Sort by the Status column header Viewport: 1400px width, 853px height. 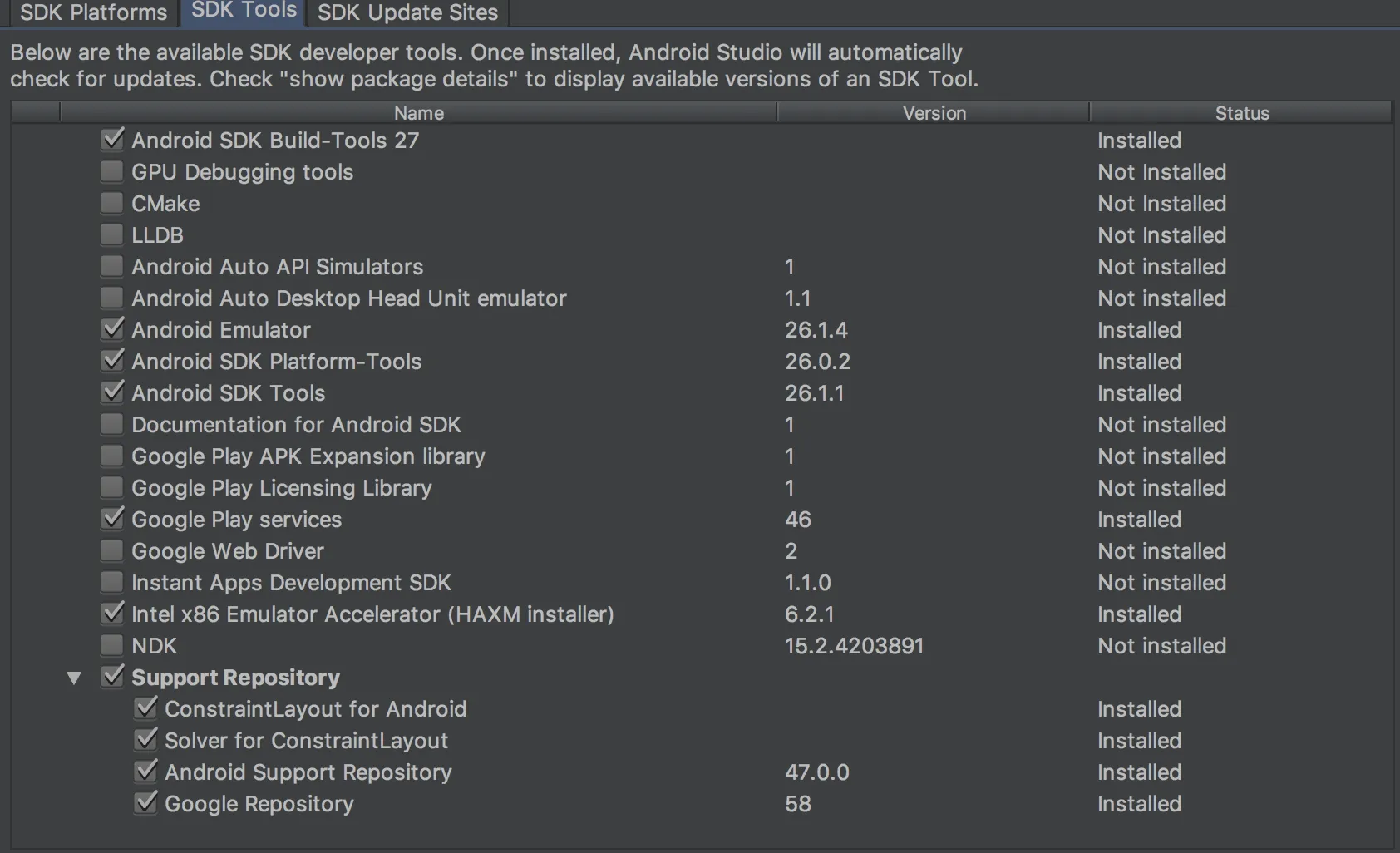1241,113
